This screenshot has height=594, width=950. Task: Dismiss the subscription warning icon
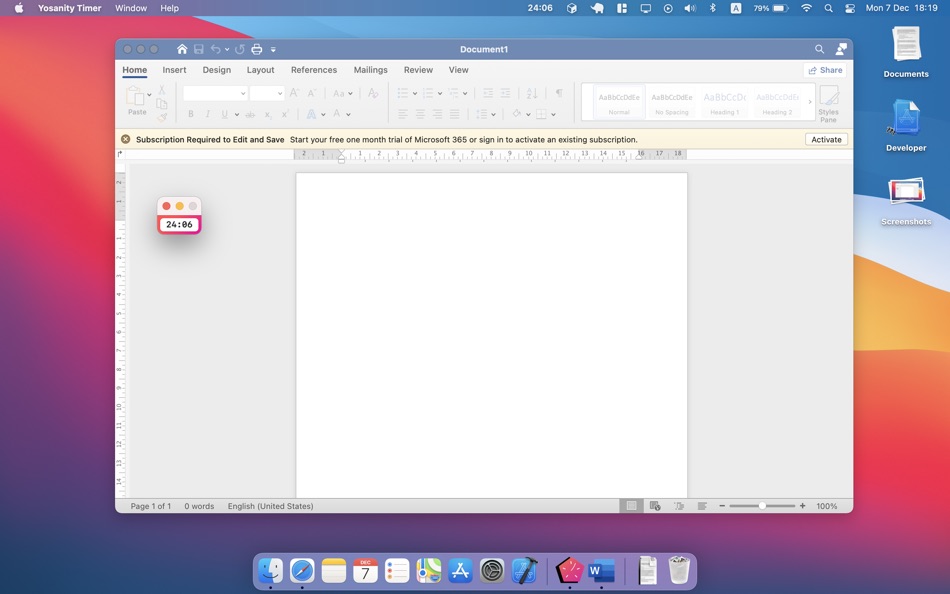[125, 139]
